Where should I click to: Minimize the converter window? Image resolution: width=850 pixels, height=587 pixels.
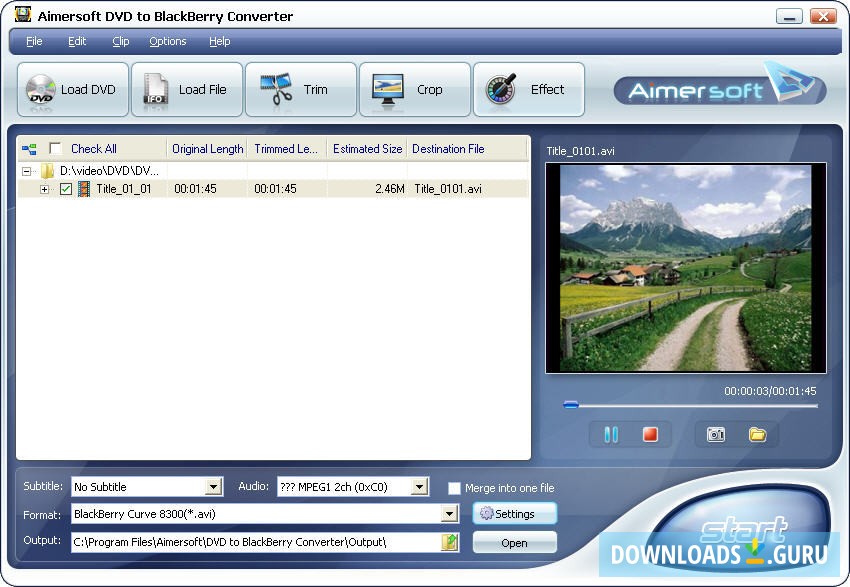789,17
